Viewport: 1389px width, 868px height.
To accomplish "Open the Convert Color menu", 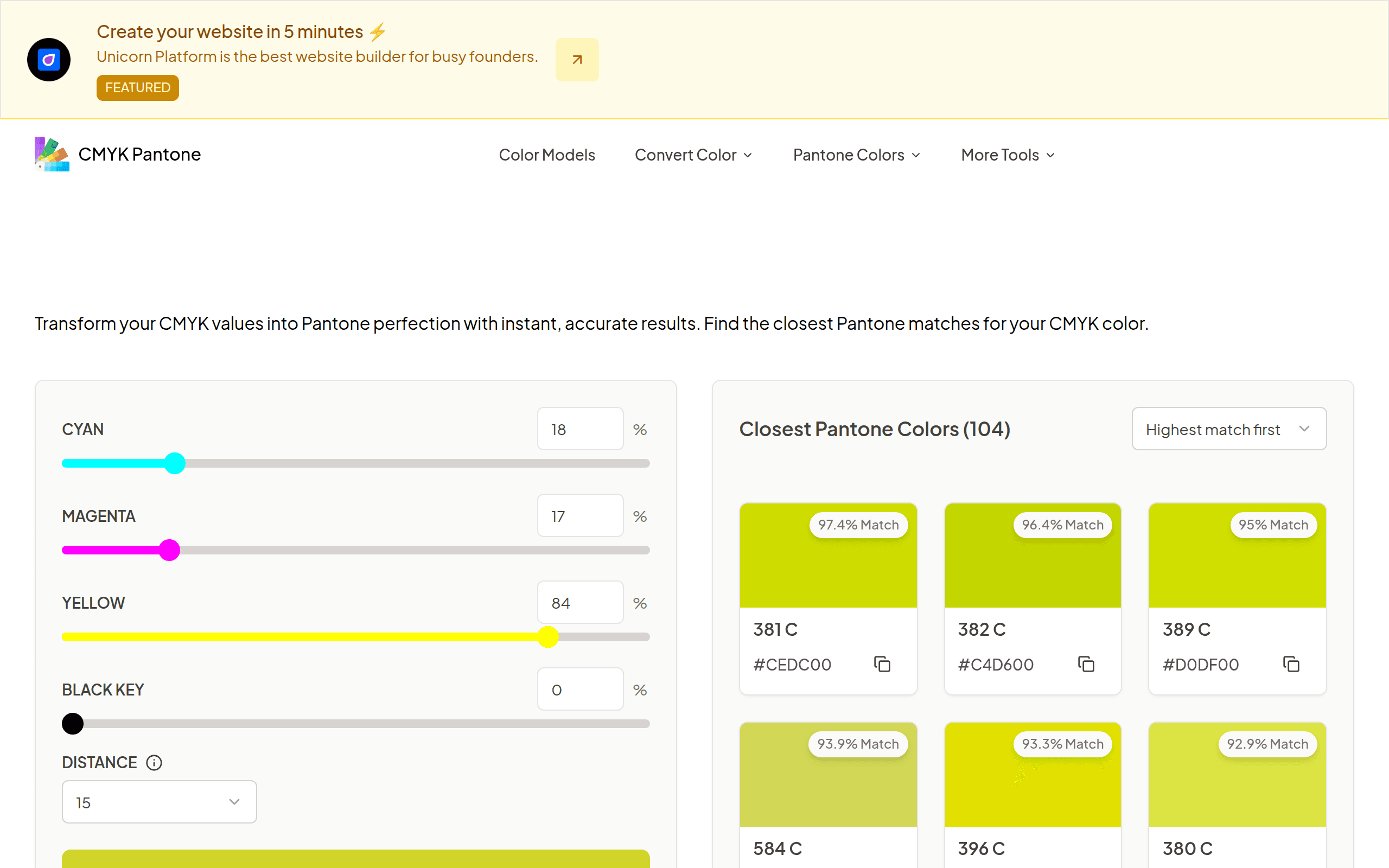I will coord(693,155).
